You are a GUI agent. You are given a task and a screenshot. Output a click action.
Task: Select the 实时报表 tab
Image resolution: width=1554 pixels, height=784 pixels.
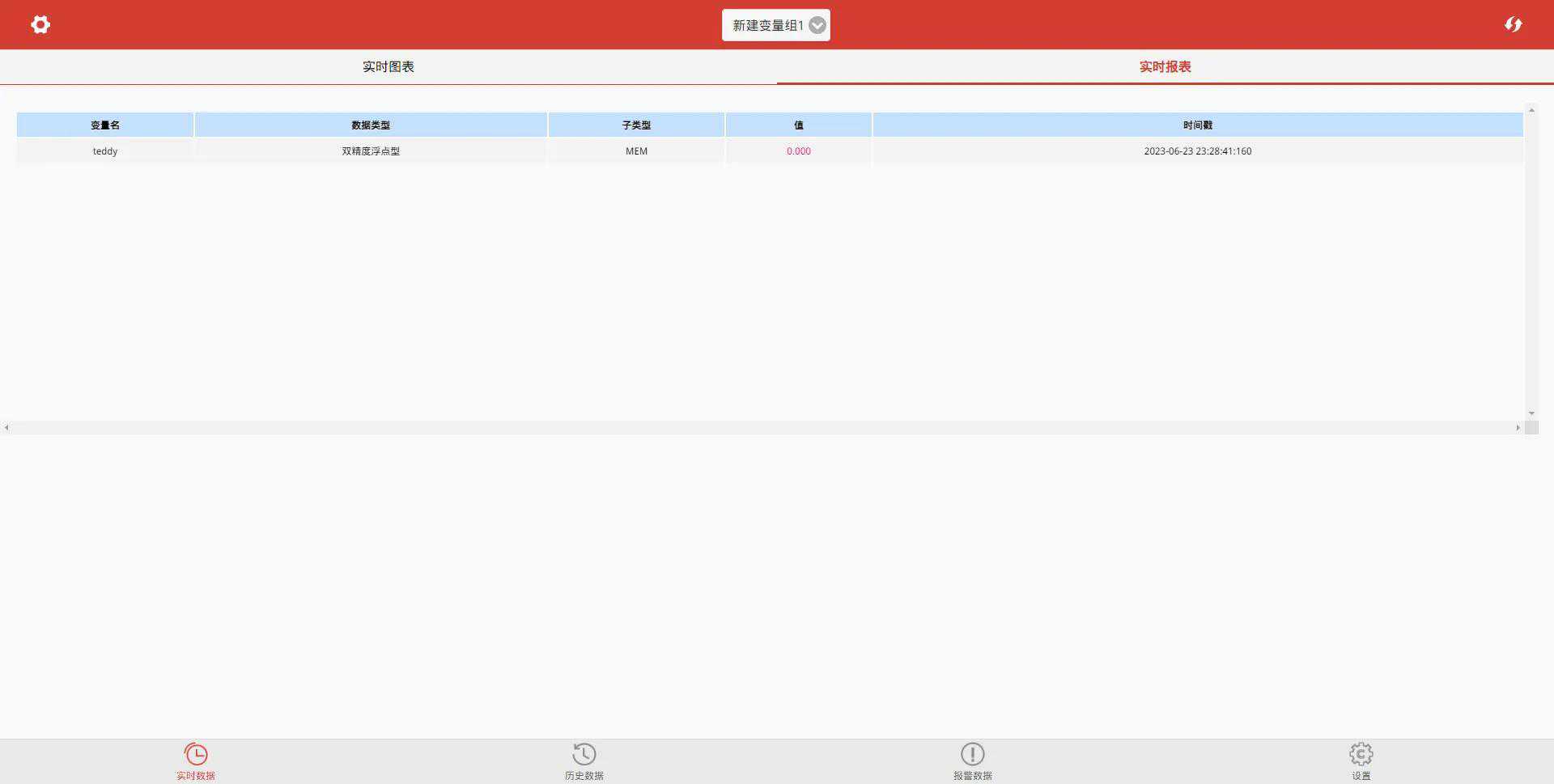1165,67
